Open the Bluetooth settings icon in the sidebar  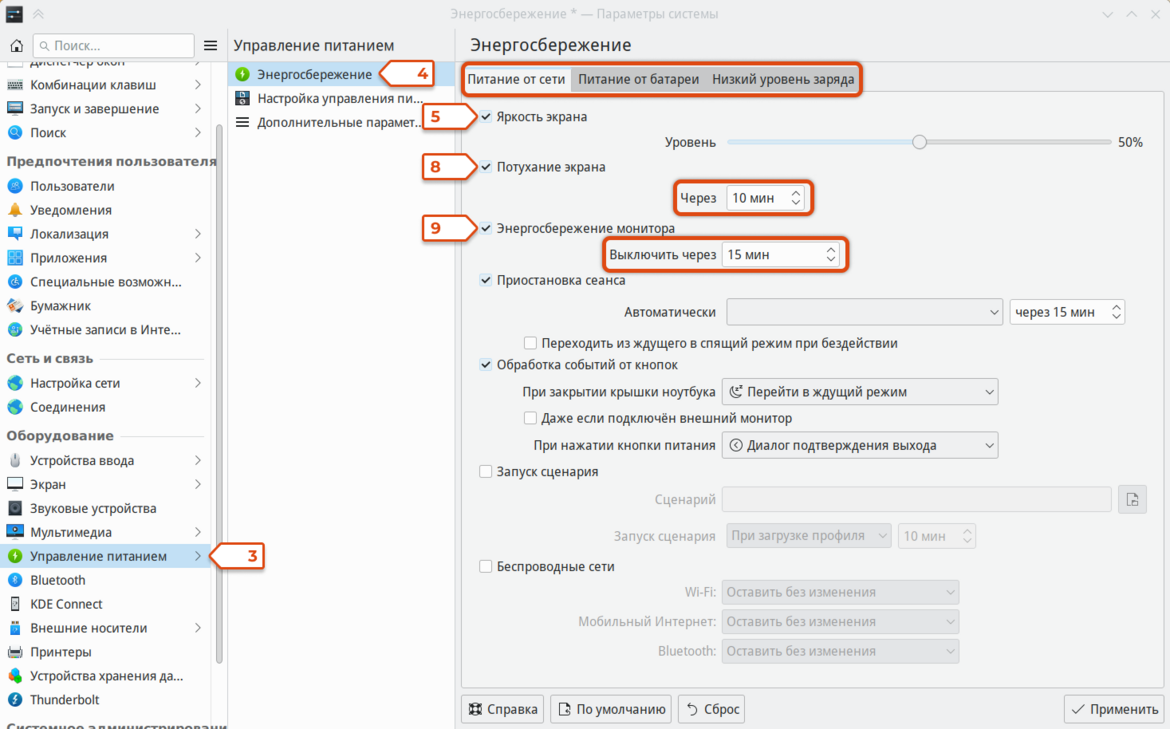(x=15, y=580)
